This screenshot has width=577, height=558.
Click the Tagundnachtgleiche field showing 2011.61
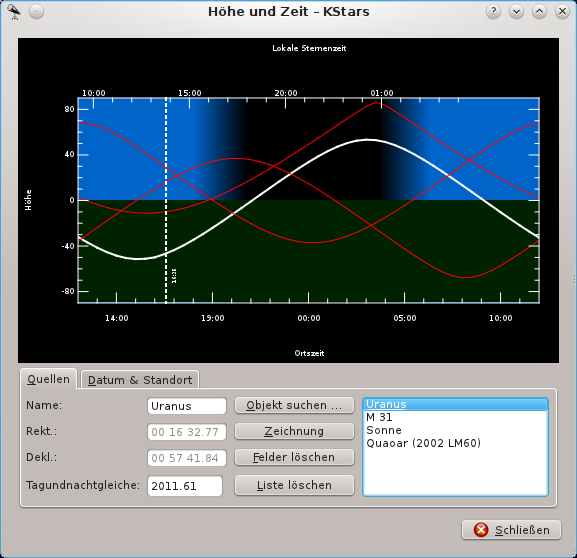pyautogui.click(x=185, y=486)
